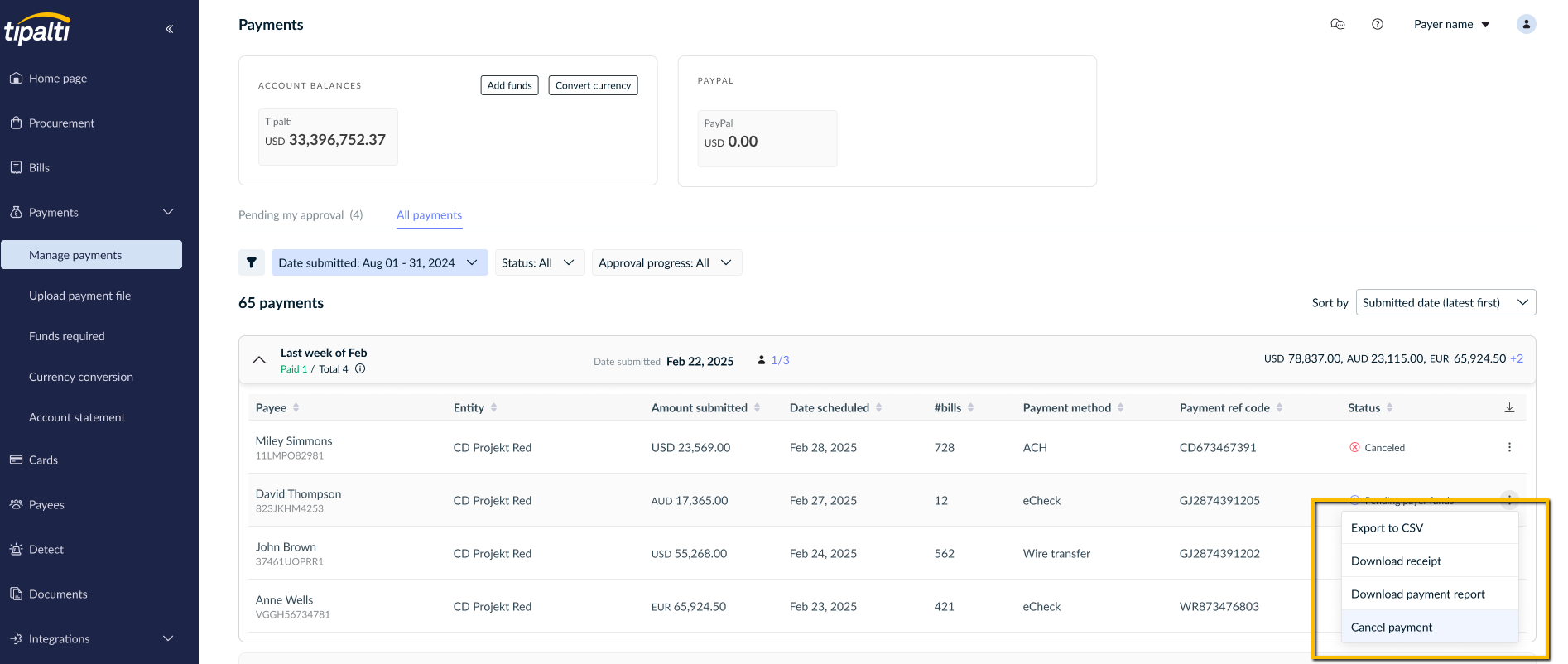
Task: Open Cards in sidebar
Action: 43,460
